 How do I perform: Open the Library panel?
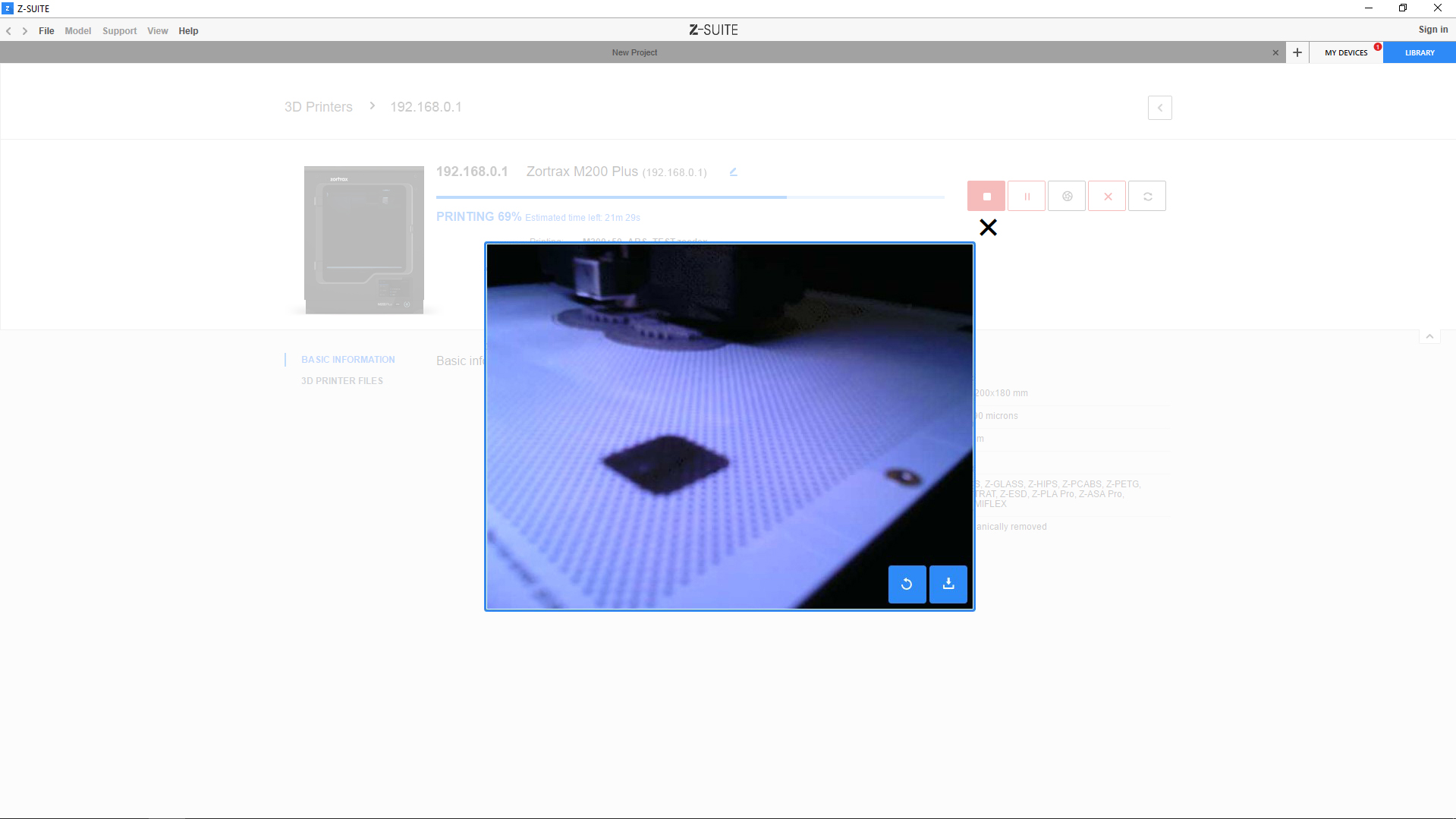[x=1420, y=52]
